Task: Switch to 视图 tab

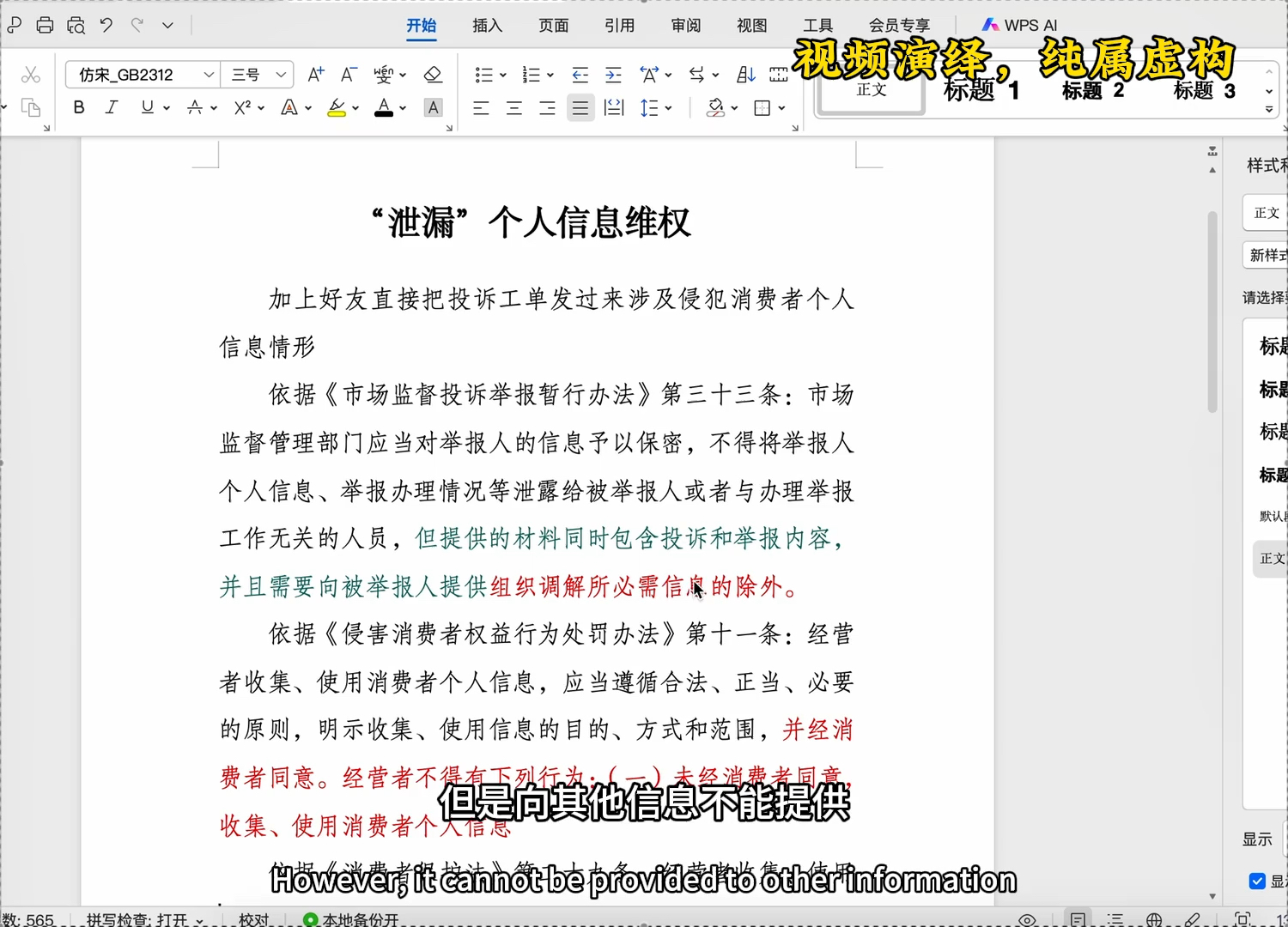Action: 752,26
